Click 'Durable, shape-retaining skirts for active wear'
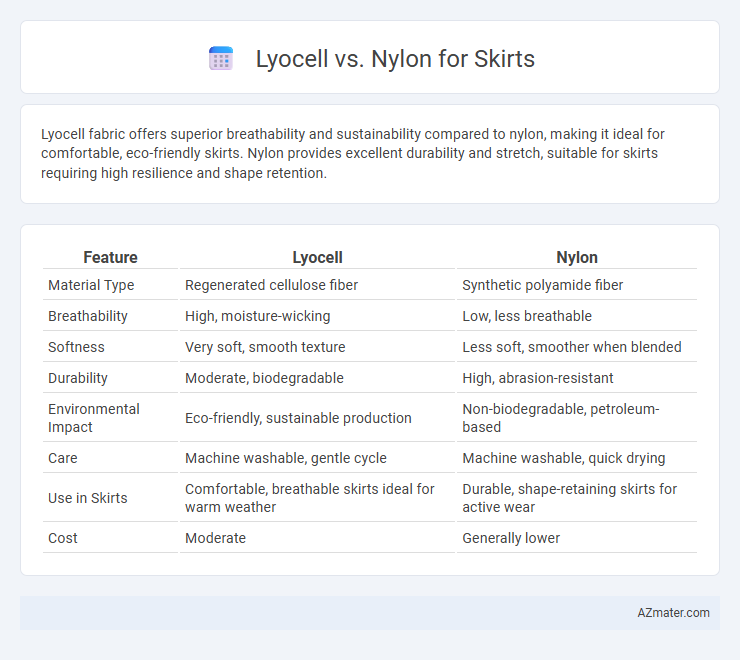Viewport: 740px width, 660px height. (x=570, y=498)
